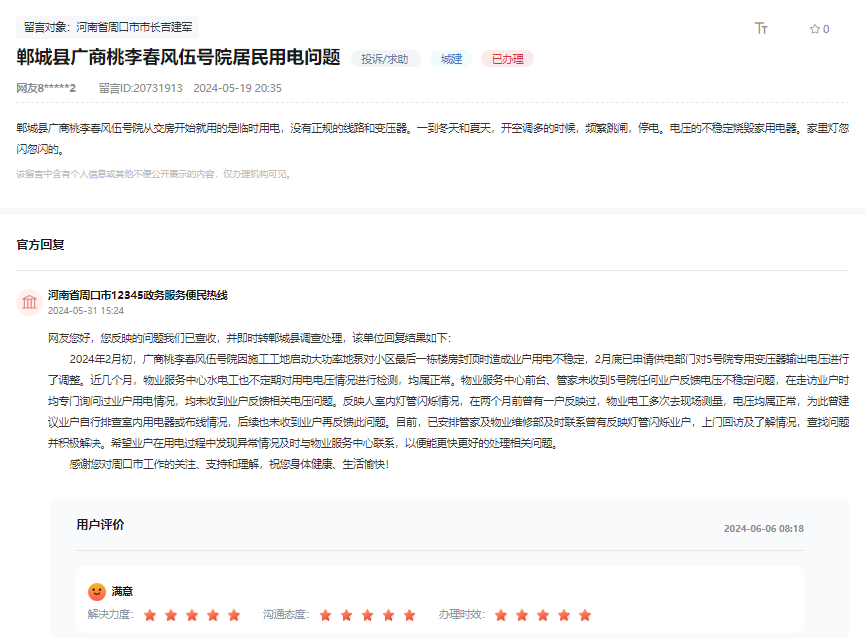Image resolution: width=866 pixels, height=638 pixels.
Task: Click the smiling satisfied face emoji
Action: click(97, 592)
